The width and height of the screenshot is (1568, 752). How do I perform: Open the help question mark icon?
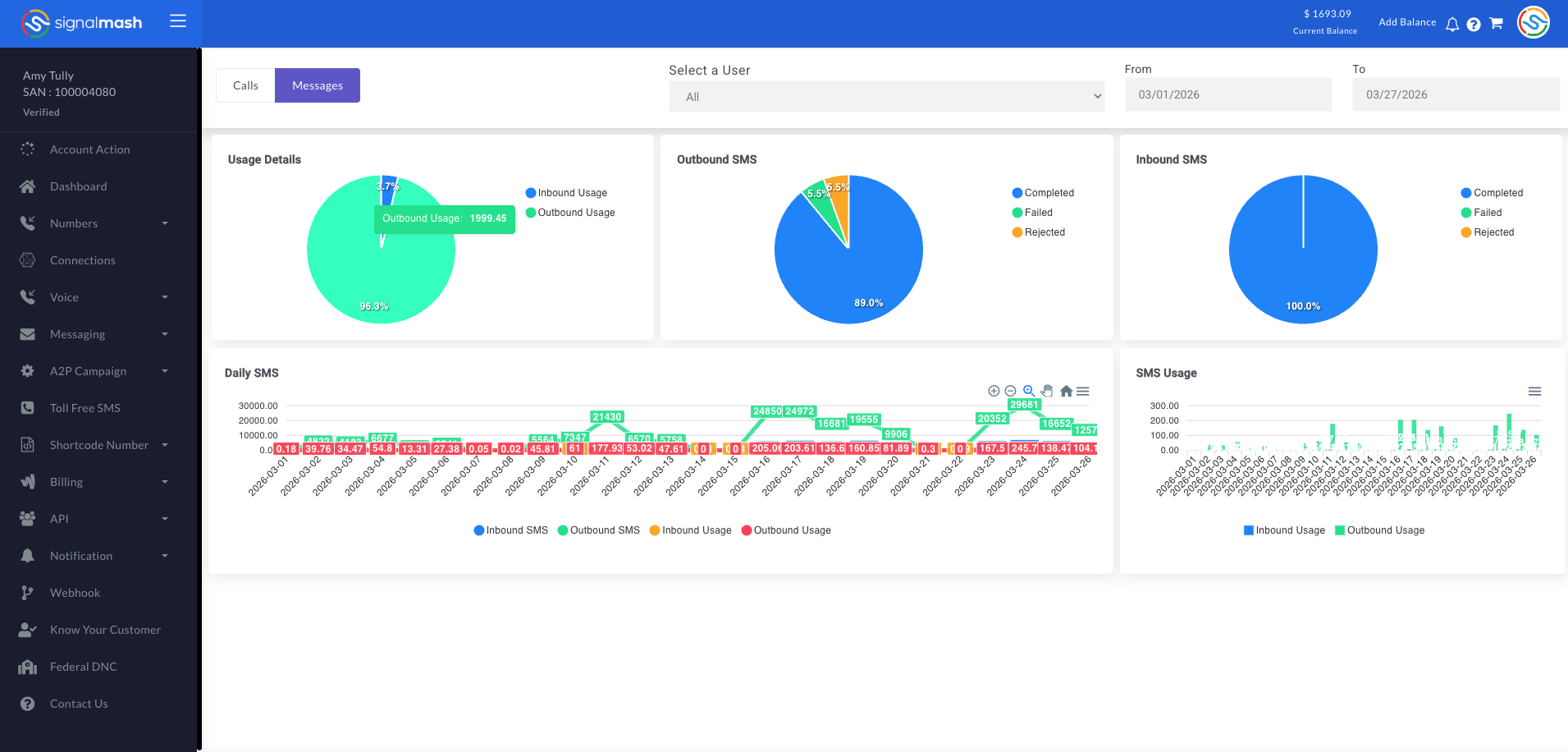1474,24
